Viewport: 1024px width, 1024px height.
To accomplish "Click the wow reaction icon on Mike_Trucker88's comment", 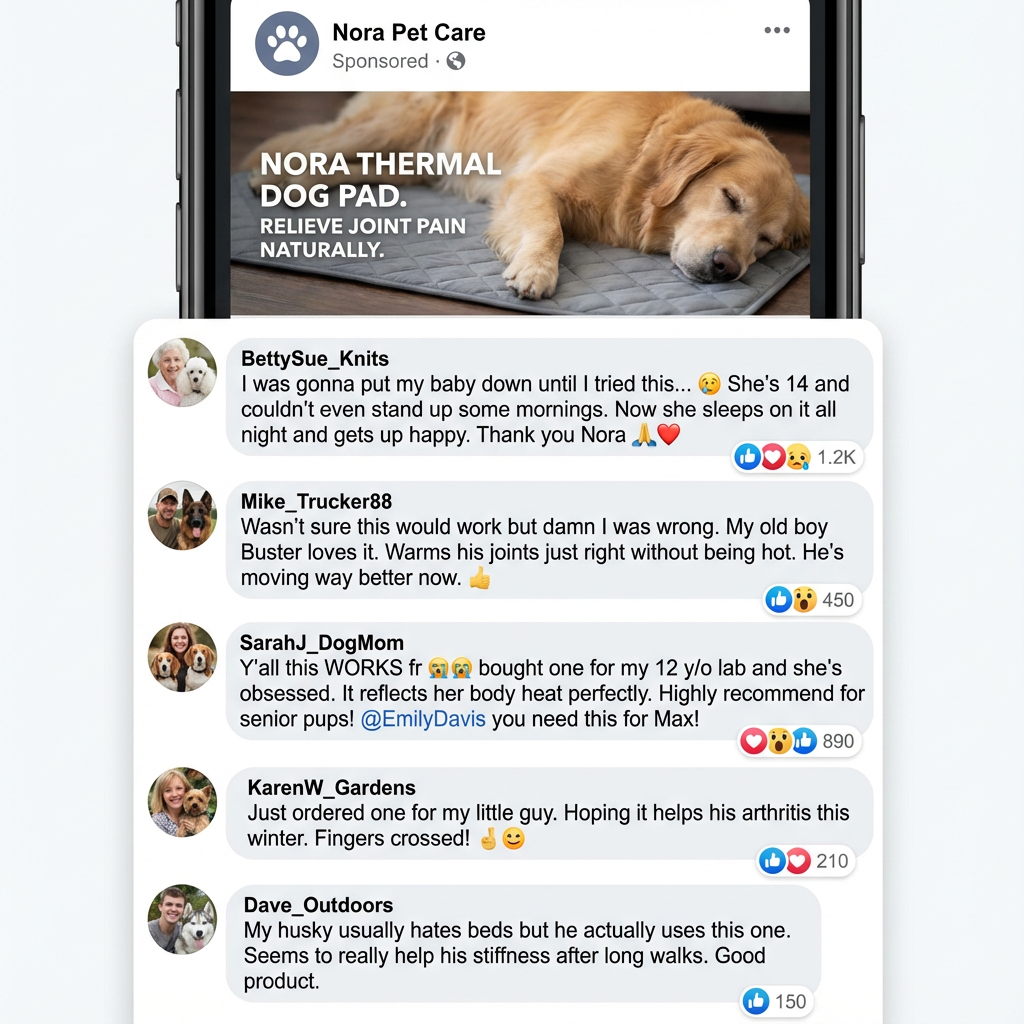I will point(805,600).
